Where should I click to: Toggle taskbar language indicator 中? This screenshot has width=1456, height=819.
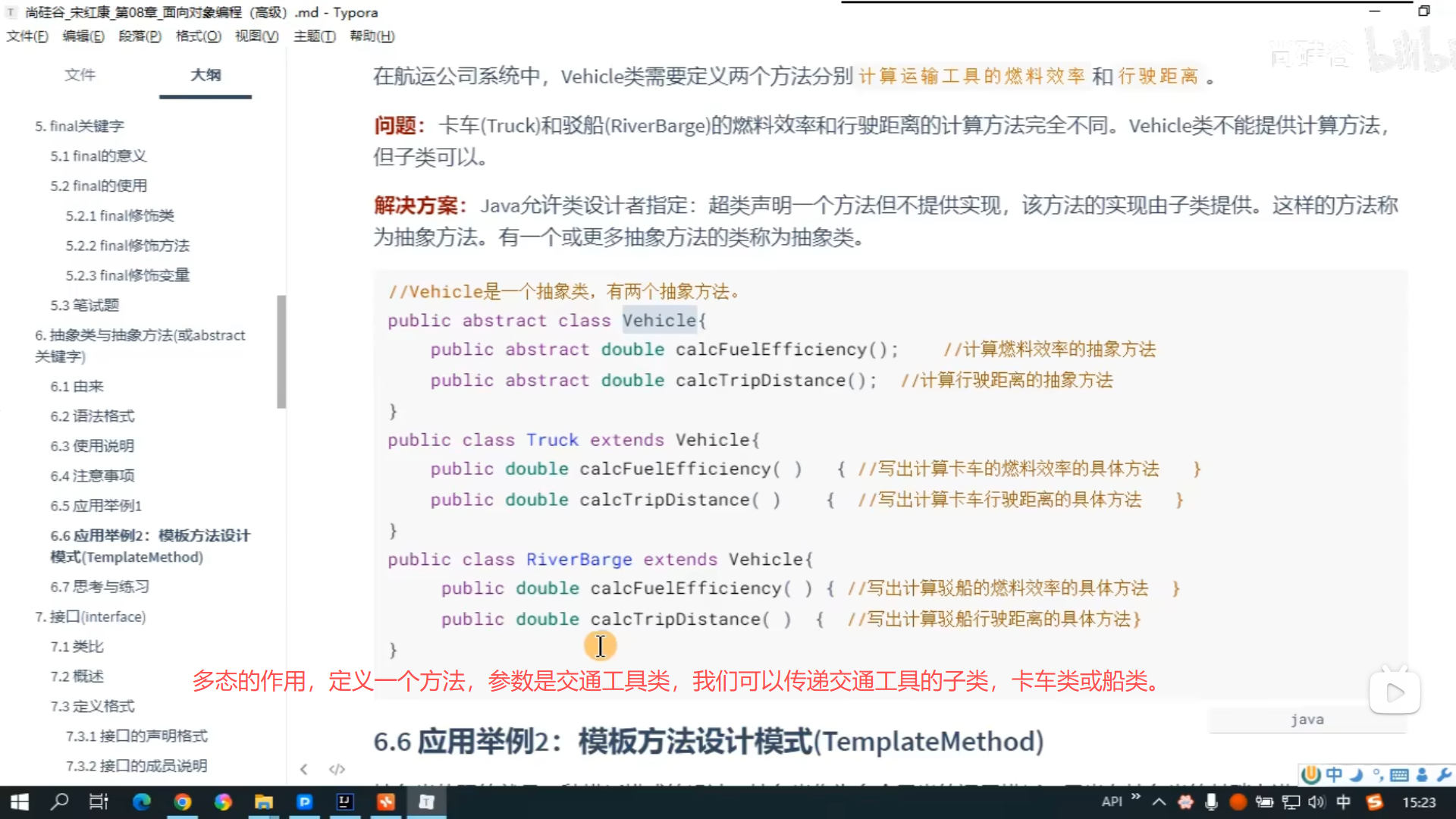tap(1343, 802)
